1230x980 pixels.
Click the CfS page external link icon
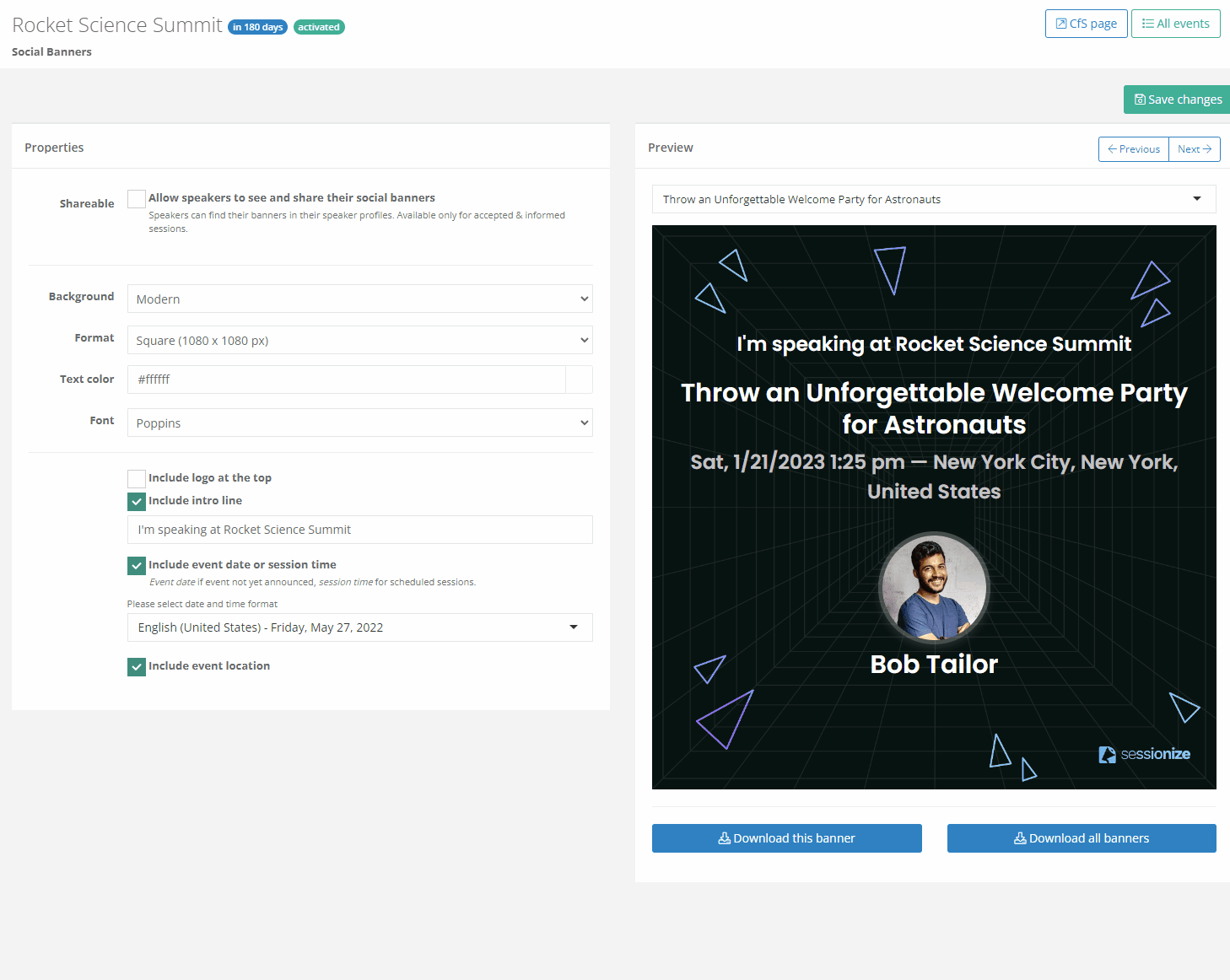coord(1061,24)
